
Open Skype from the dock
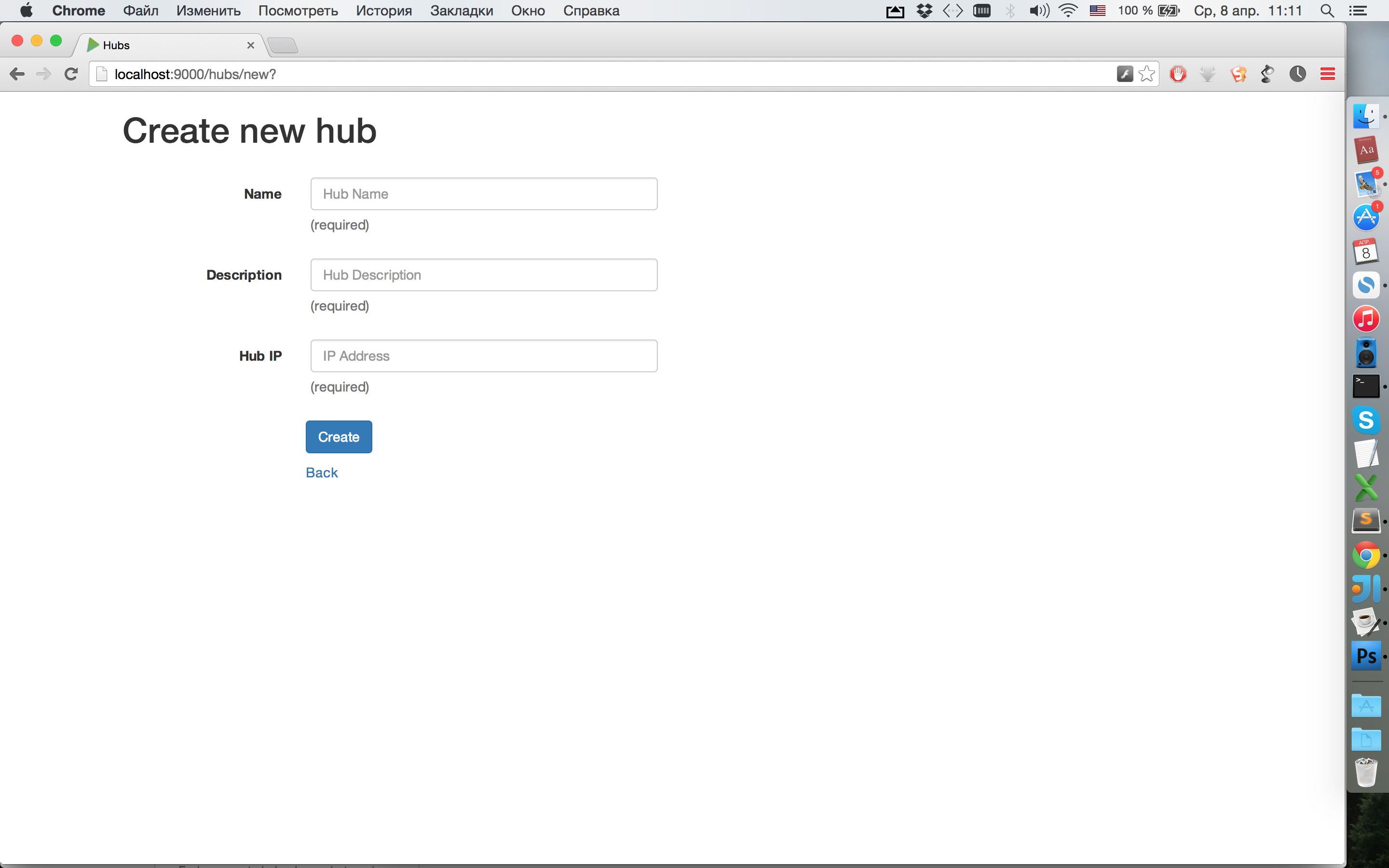(1366, 420)
